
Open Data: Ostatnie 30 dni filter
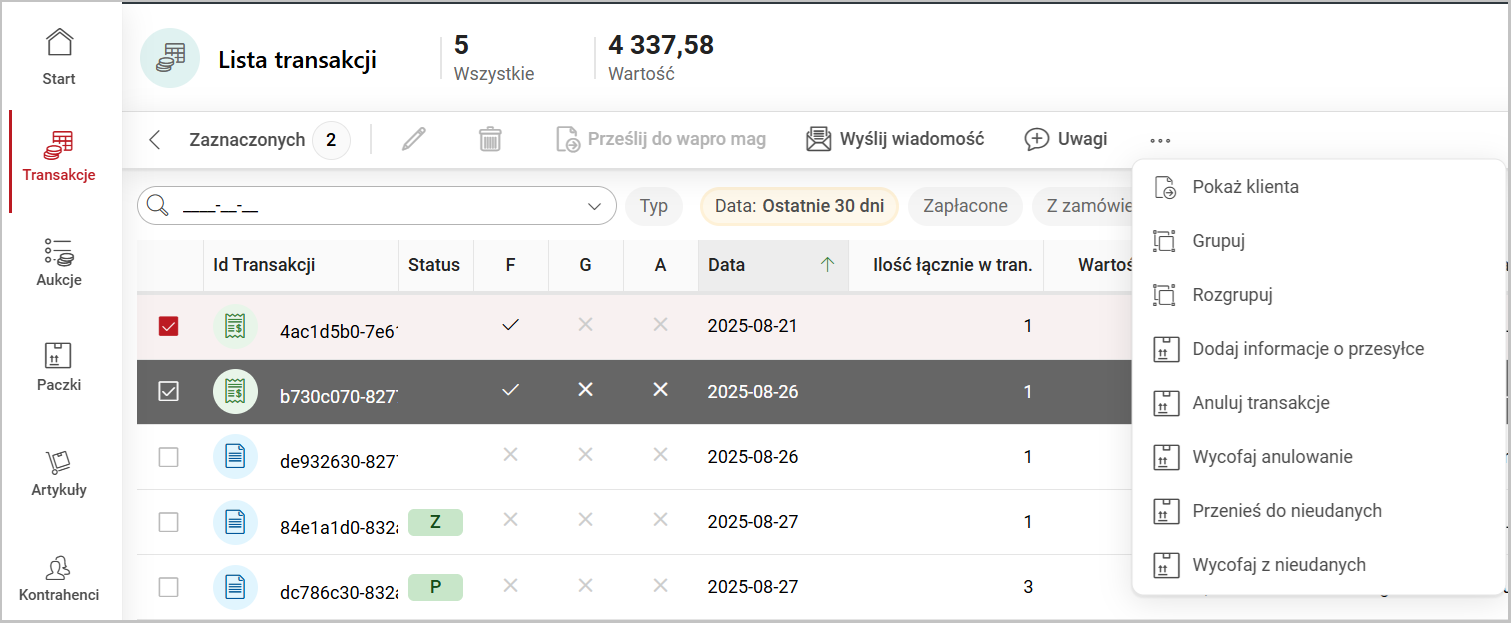799,206
